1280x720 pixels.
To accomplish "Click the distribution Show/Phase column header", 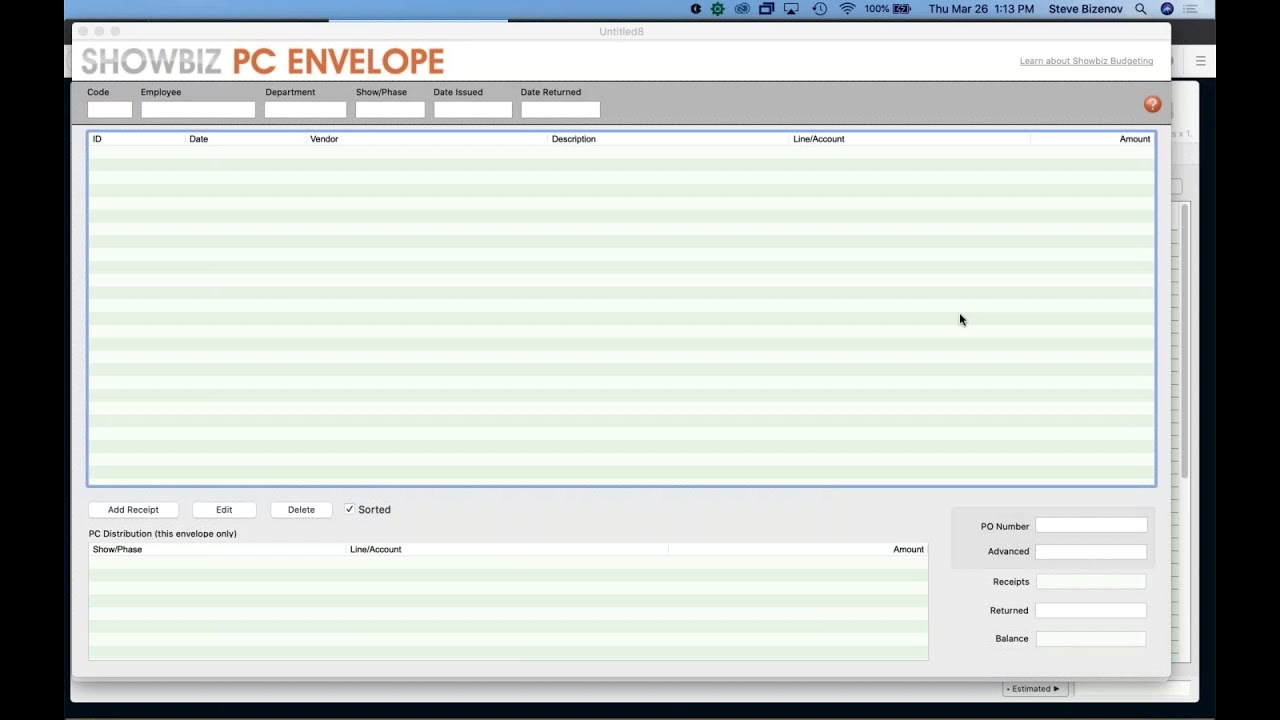I will click(217, 549).
